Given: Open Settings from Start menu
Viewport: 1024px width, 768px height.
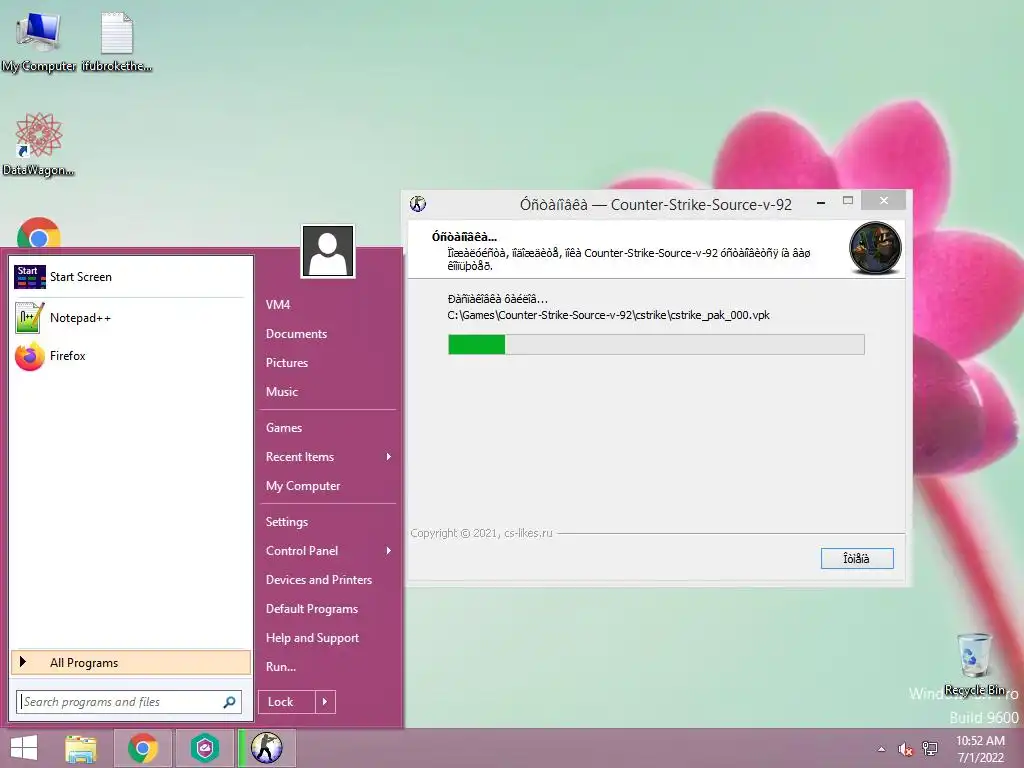Looking at the screenshot, I should (x=286, y=522).
